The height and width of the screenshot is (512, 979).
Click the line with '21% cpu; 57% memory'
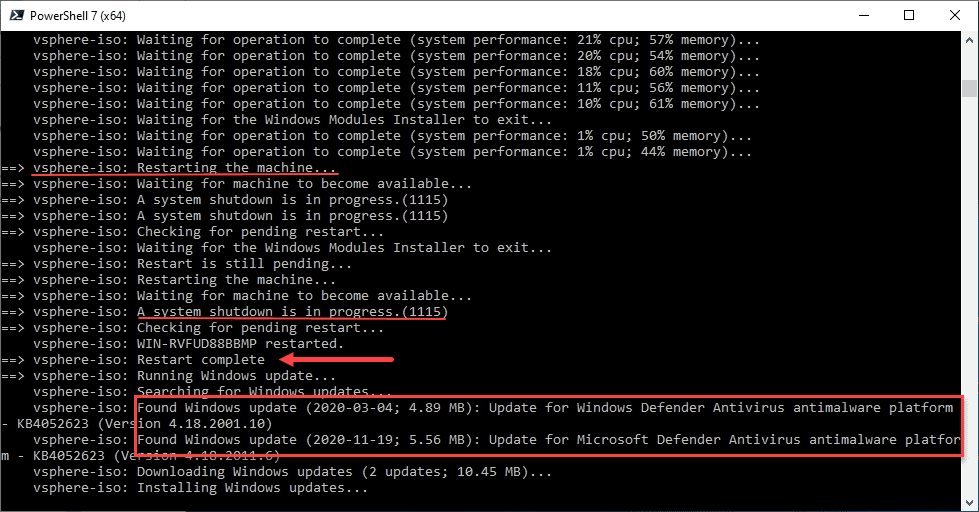tap(396, 40)
